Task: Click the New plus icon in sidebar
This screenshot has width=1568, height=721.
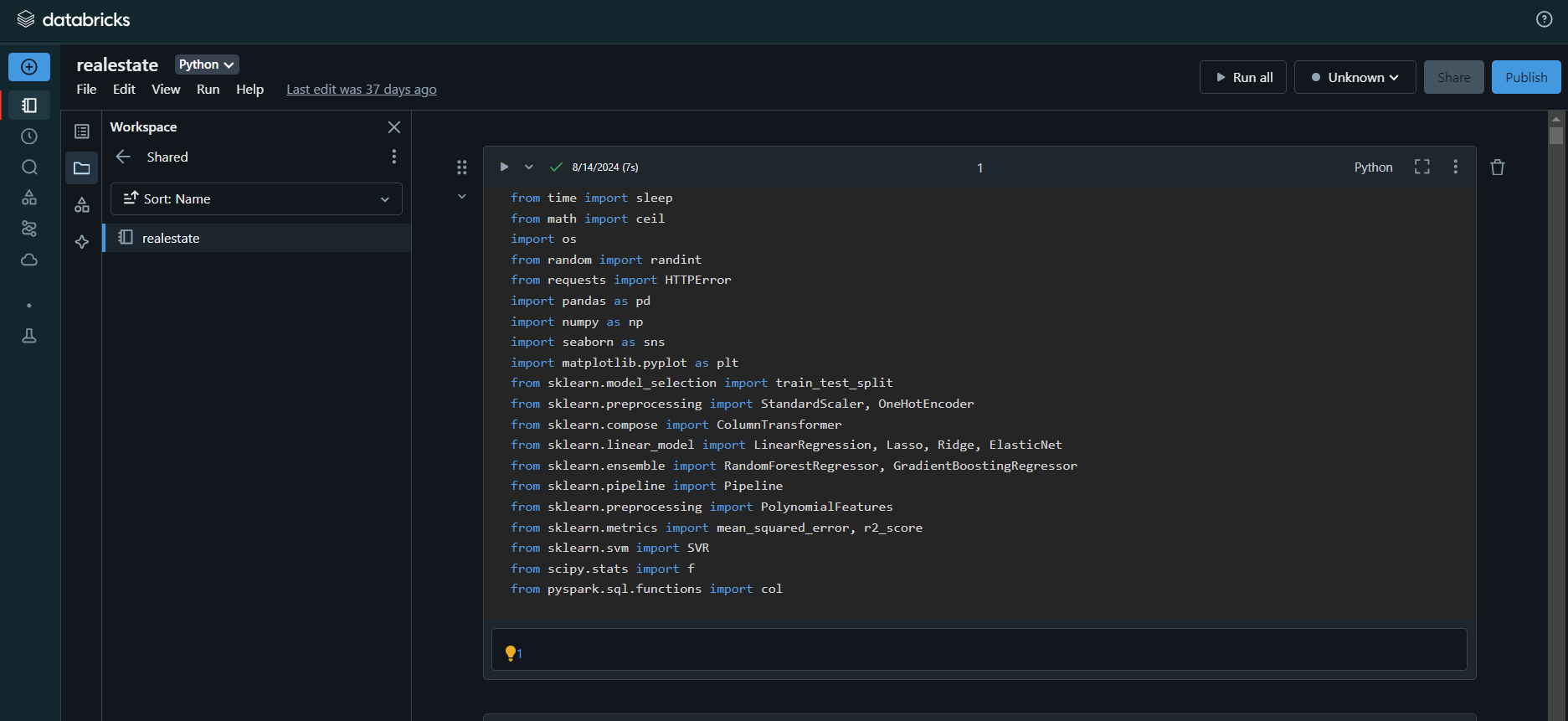Action: [x=29, y=67]
